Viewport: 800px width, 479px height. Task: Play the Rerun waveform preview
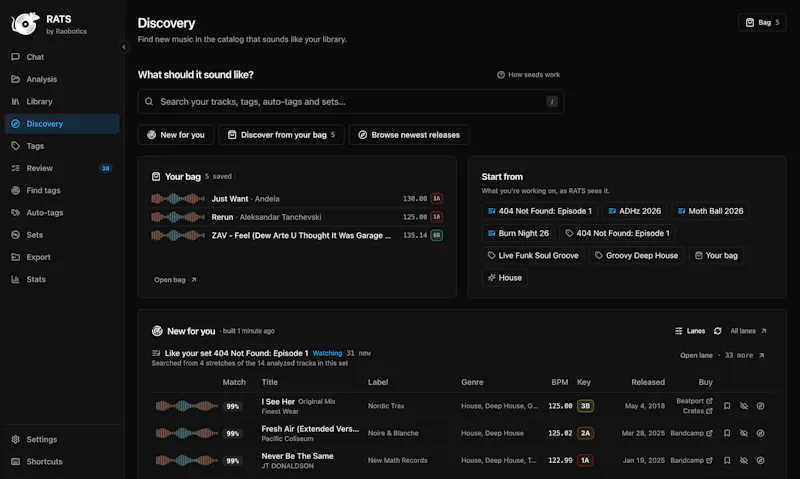tap(178, 217)
